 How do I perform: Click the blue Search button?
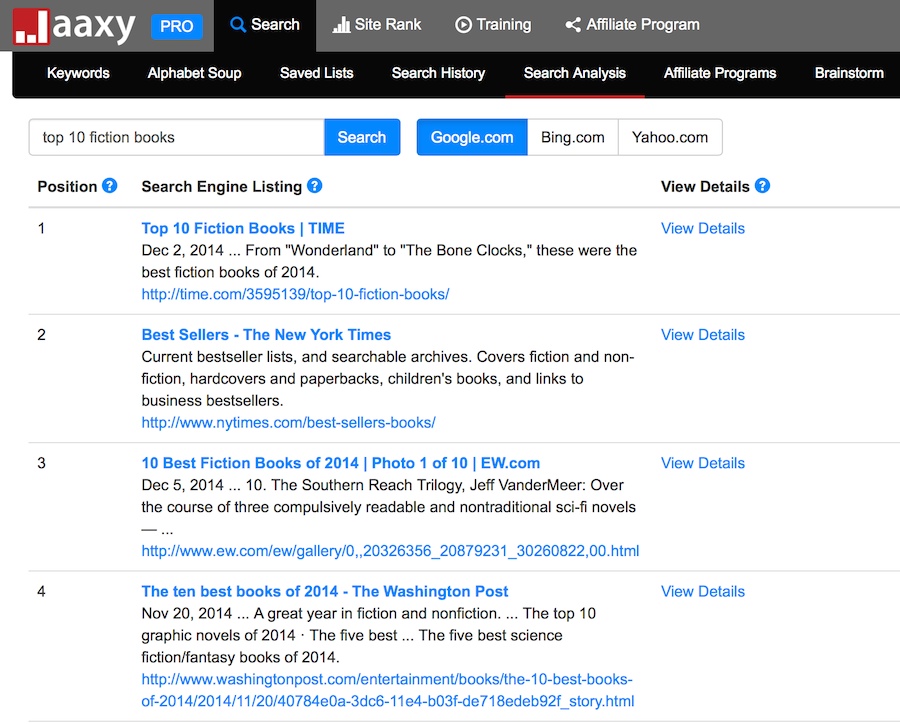362,137
